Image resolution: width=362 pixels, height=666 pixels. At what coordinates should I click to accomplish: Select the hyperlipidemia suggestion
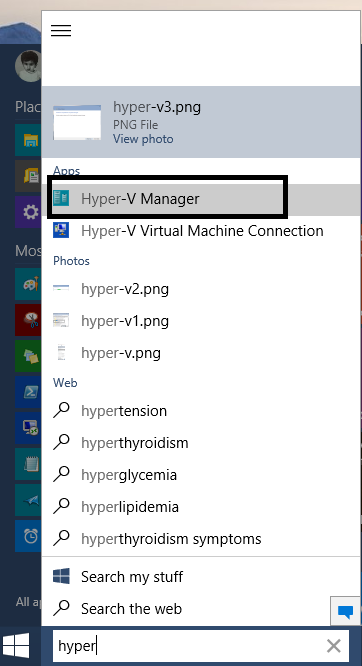click(201, 507)
